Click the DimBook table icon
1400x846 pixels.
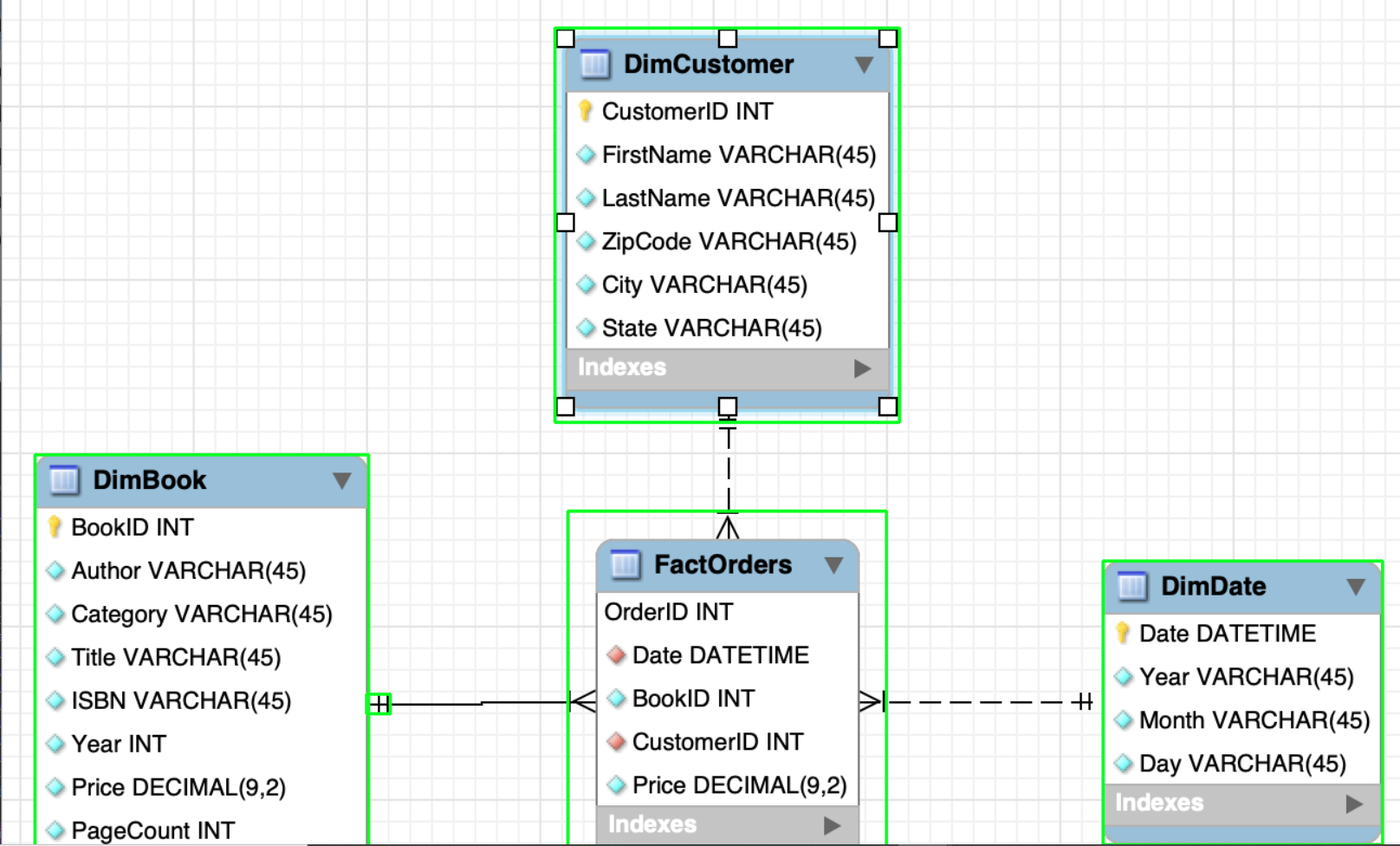[65, 480]
